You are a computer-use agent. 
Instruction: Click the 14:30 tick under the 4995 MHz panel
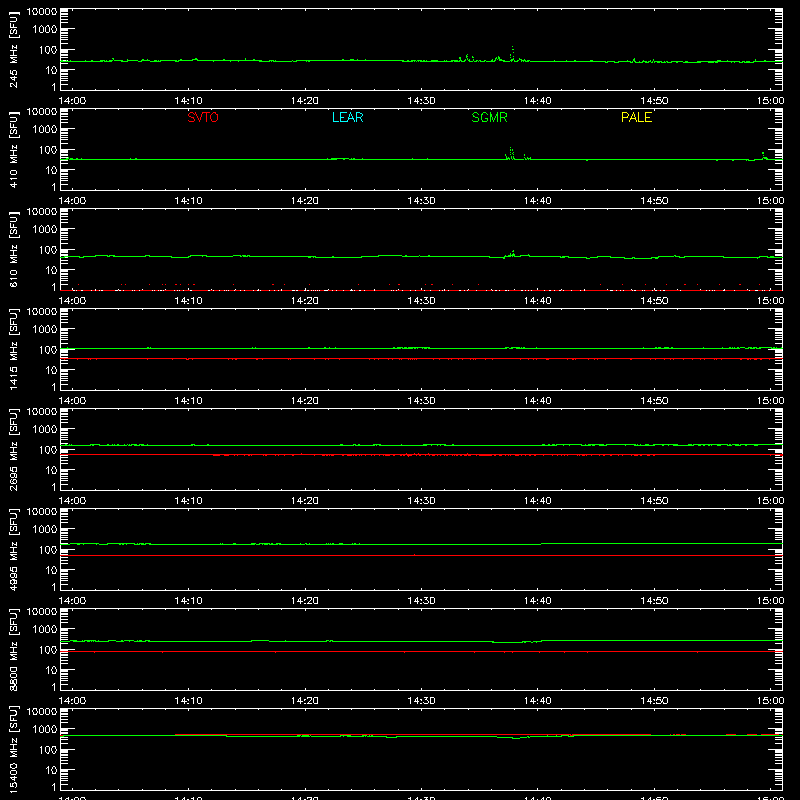(421, 601)
